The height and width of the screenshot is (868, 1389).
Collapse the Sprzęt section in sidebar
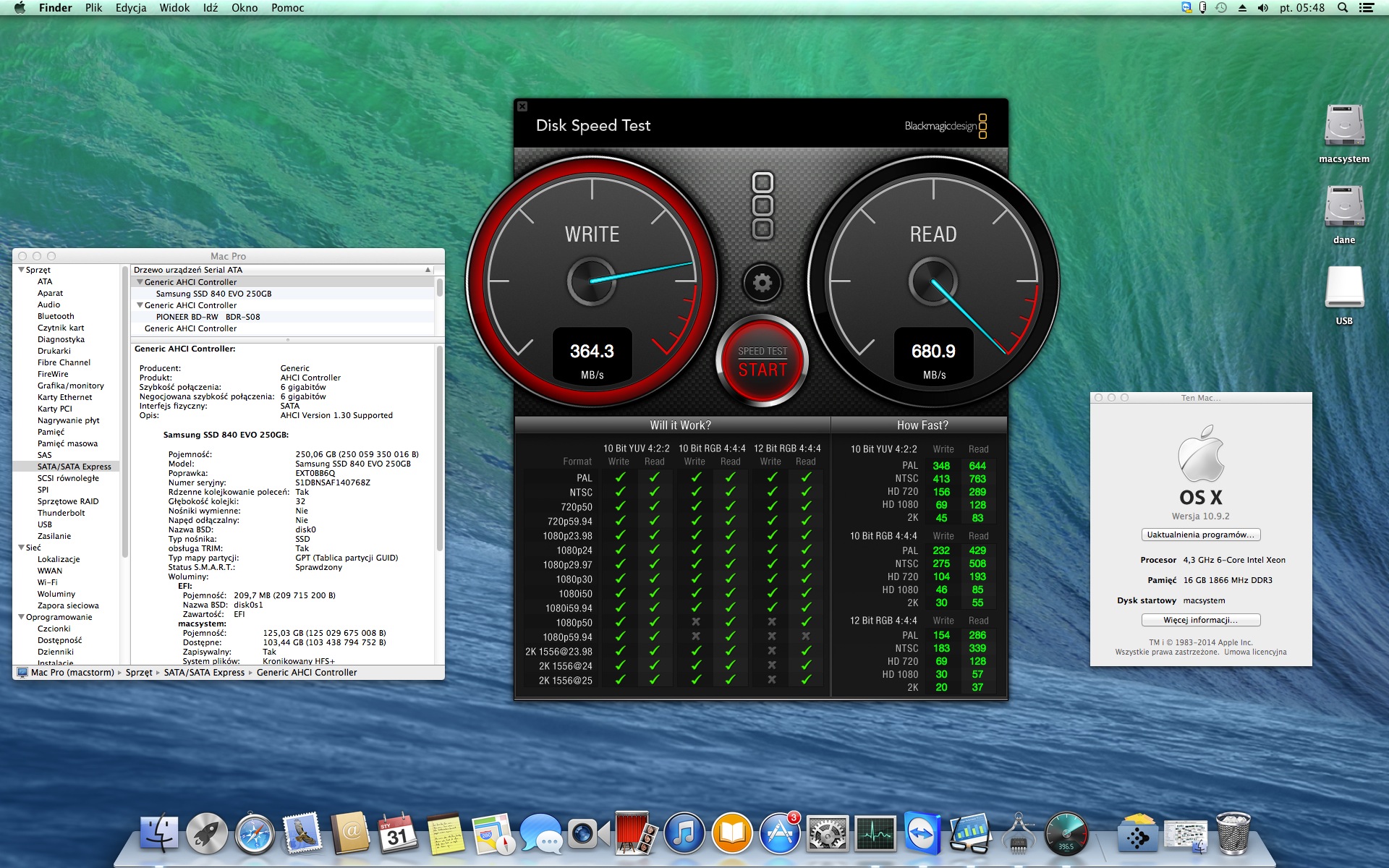click(21, 270)
